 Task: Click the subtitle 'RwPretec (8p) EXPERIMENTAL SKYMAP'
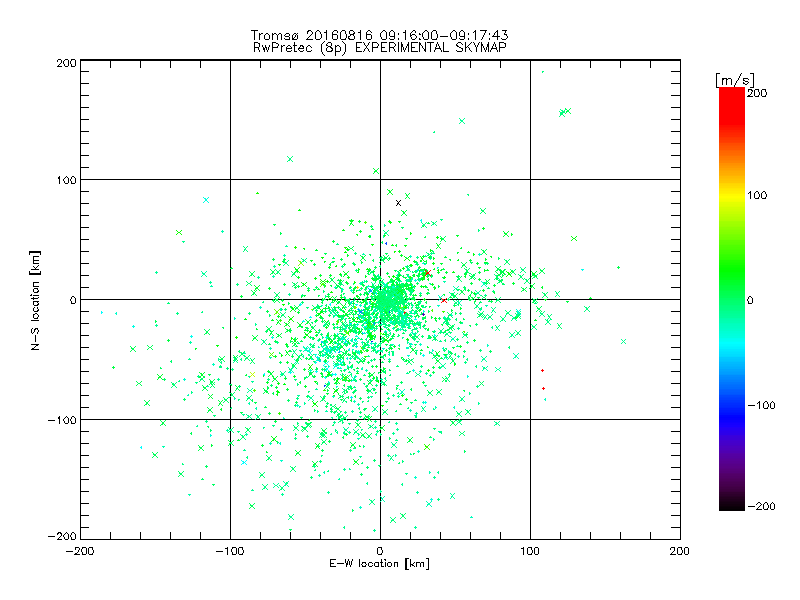click(x=380, y=48)
